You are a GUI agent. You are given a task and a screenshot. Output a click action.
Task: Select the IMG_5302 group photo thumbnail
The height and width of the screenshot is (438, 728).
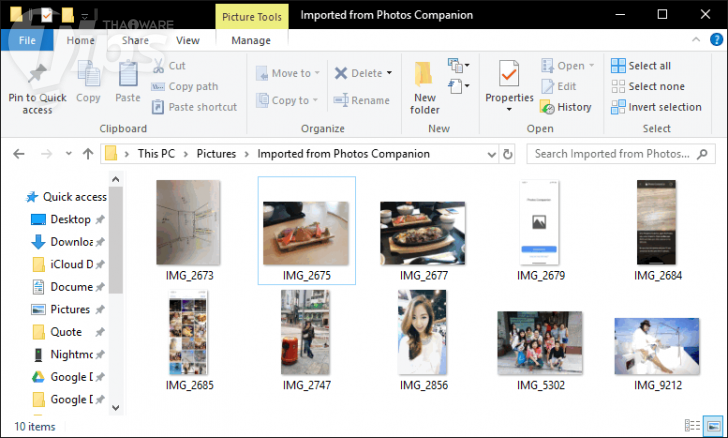(540, 343)
